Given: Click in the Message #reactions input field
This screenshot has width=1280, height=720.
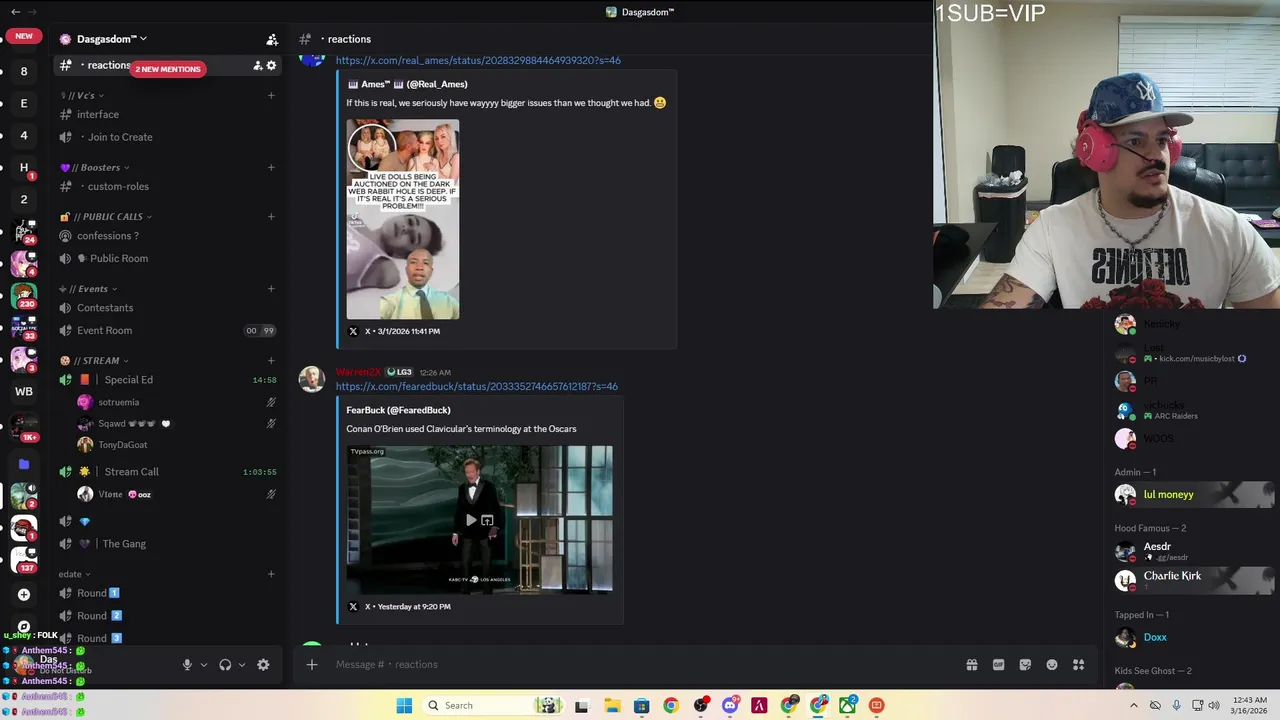Looking at the screenshot, I should 640,664.
